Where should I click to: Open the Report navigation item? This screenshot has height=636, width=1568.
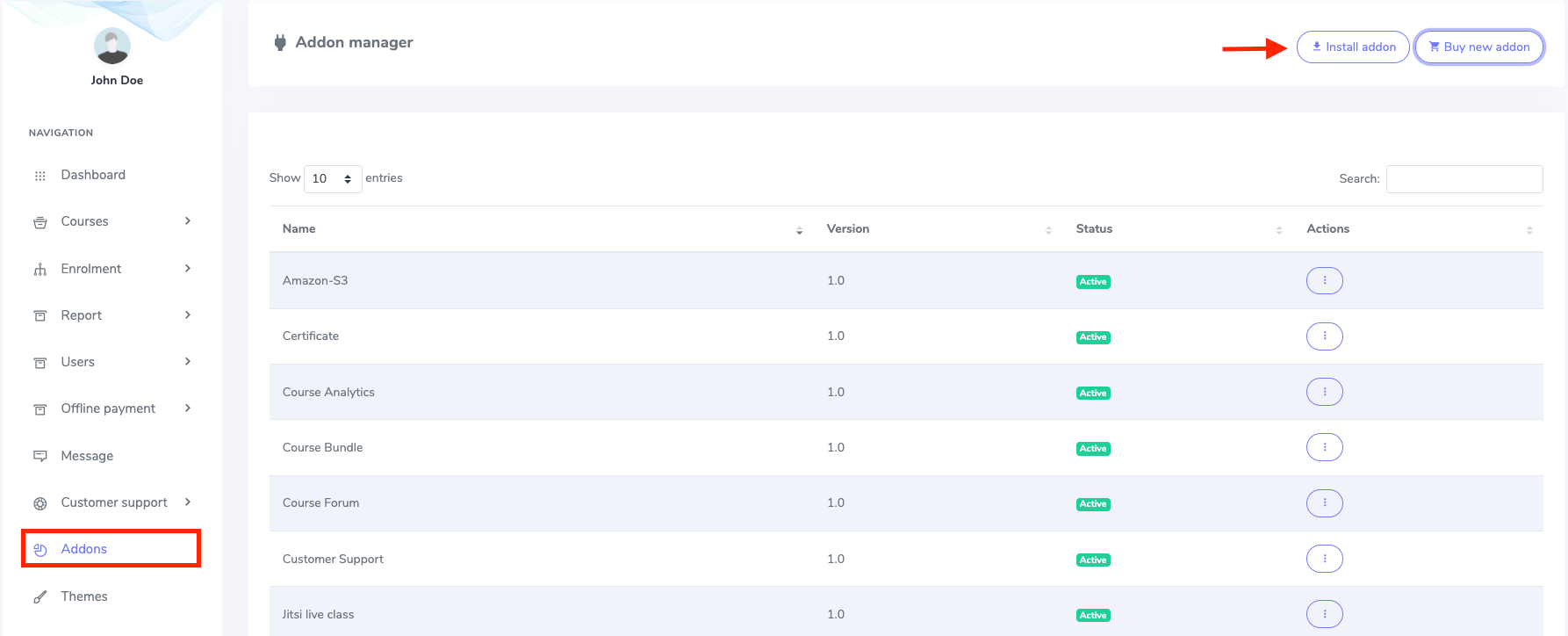[82, 315]
